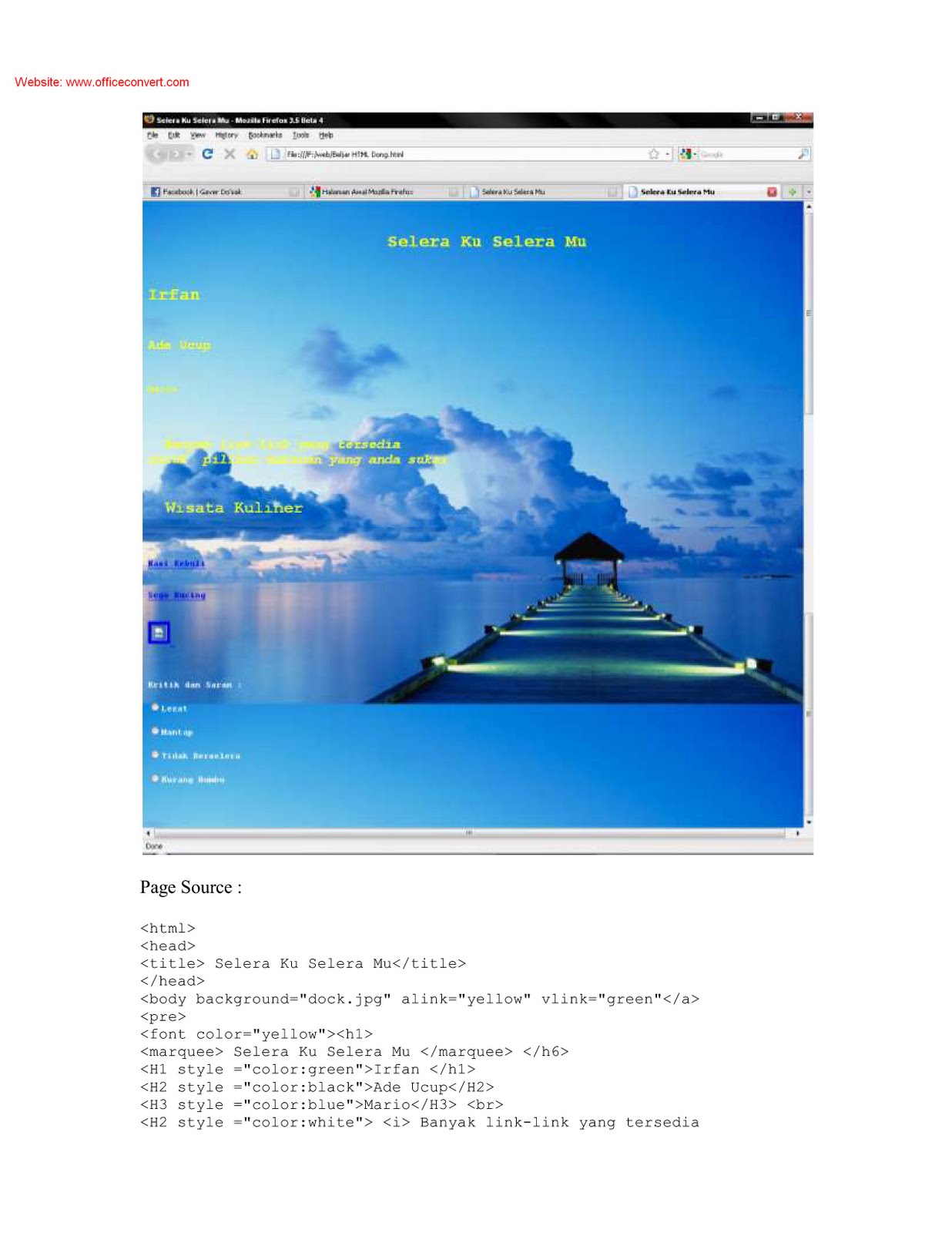Viewport: 952px width, 1233px height.
Task: Click the Page Source : heading
Action: point(191,887)
